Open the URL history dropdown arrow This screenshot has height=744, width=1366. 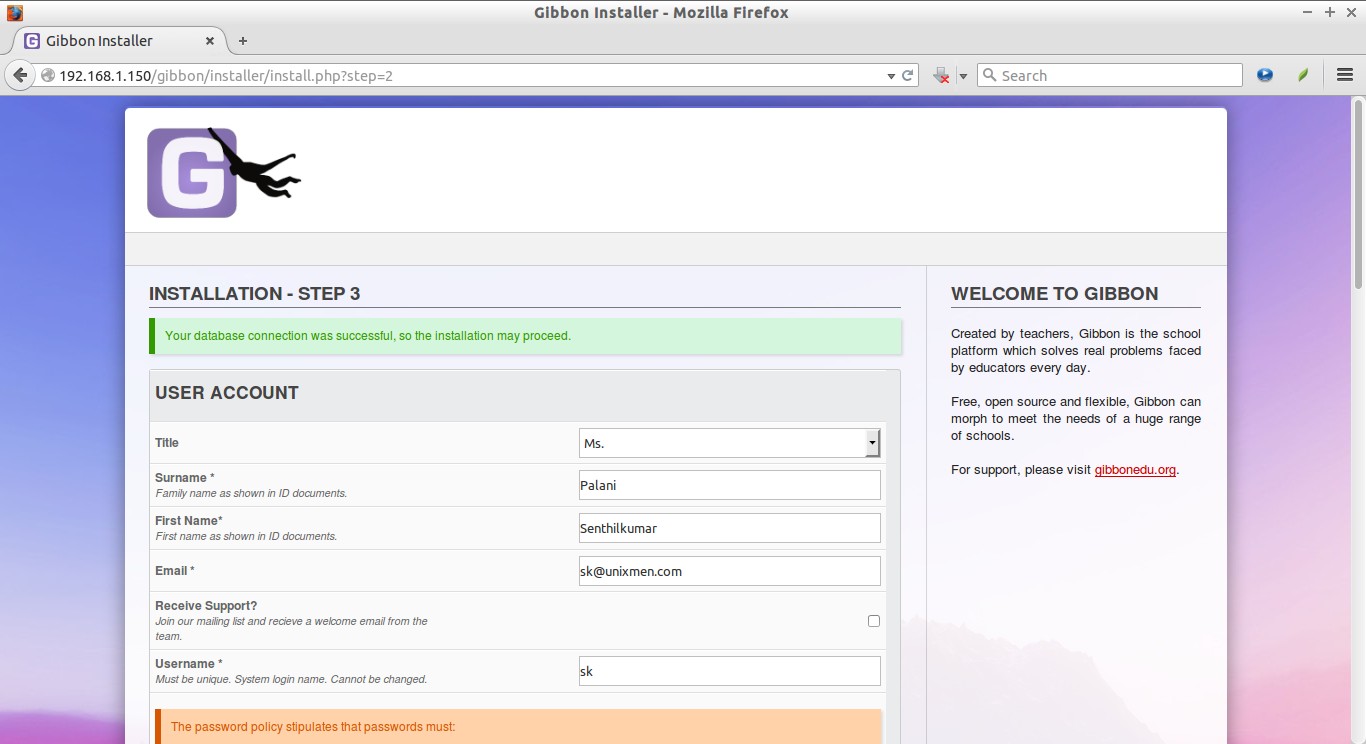tap(891, 76)
